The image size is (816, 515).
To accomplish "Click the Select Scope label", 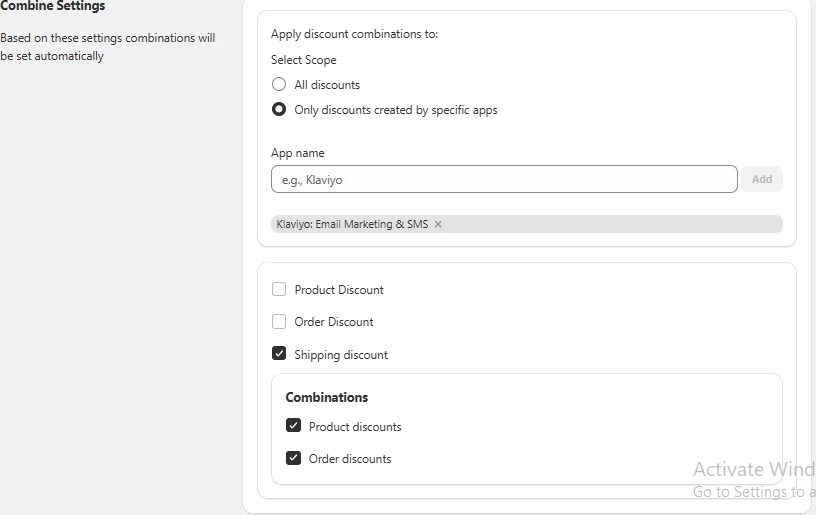I will tap(303, 60).
